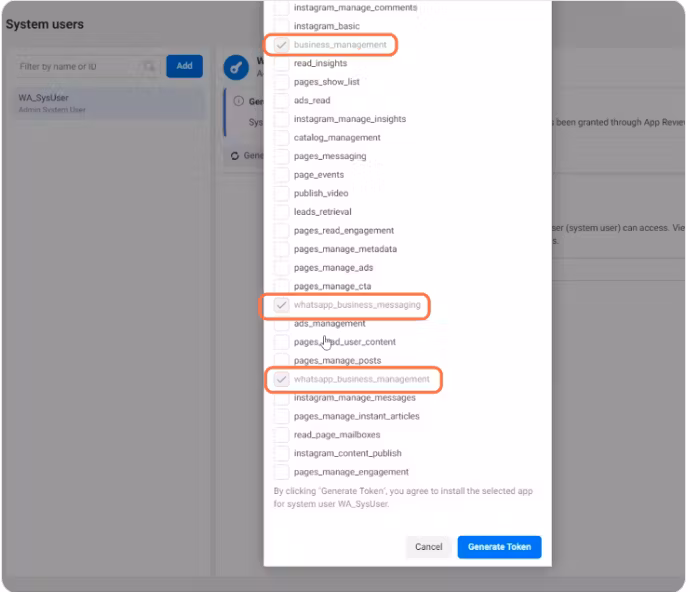Click the Add system user button
This screenshot has height=592, width=690.
[184, 66]
